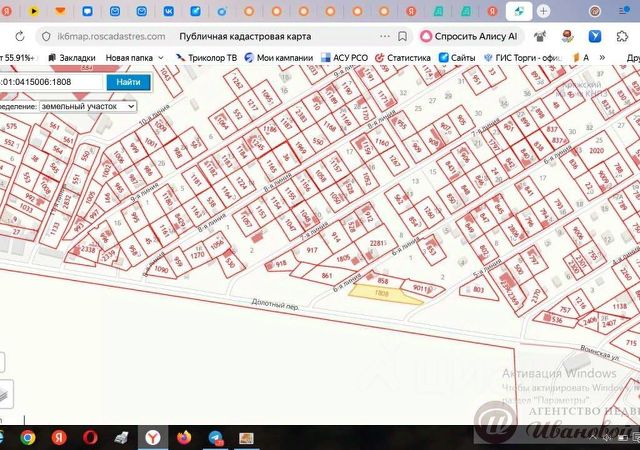
Task: Bookmark this page with the bookmark icon
Action: coord(402,36)
